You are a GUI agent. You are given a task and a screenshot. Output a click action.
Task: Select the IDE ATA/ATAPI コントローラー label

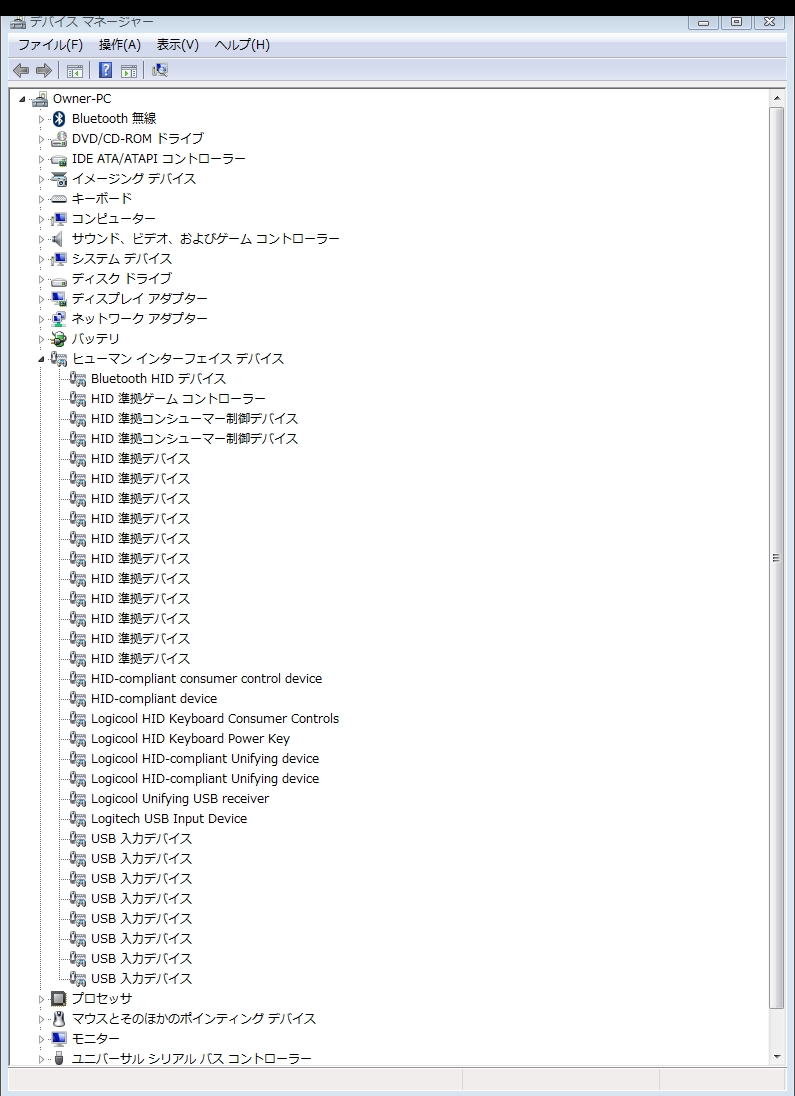click(x=159, y=159)
